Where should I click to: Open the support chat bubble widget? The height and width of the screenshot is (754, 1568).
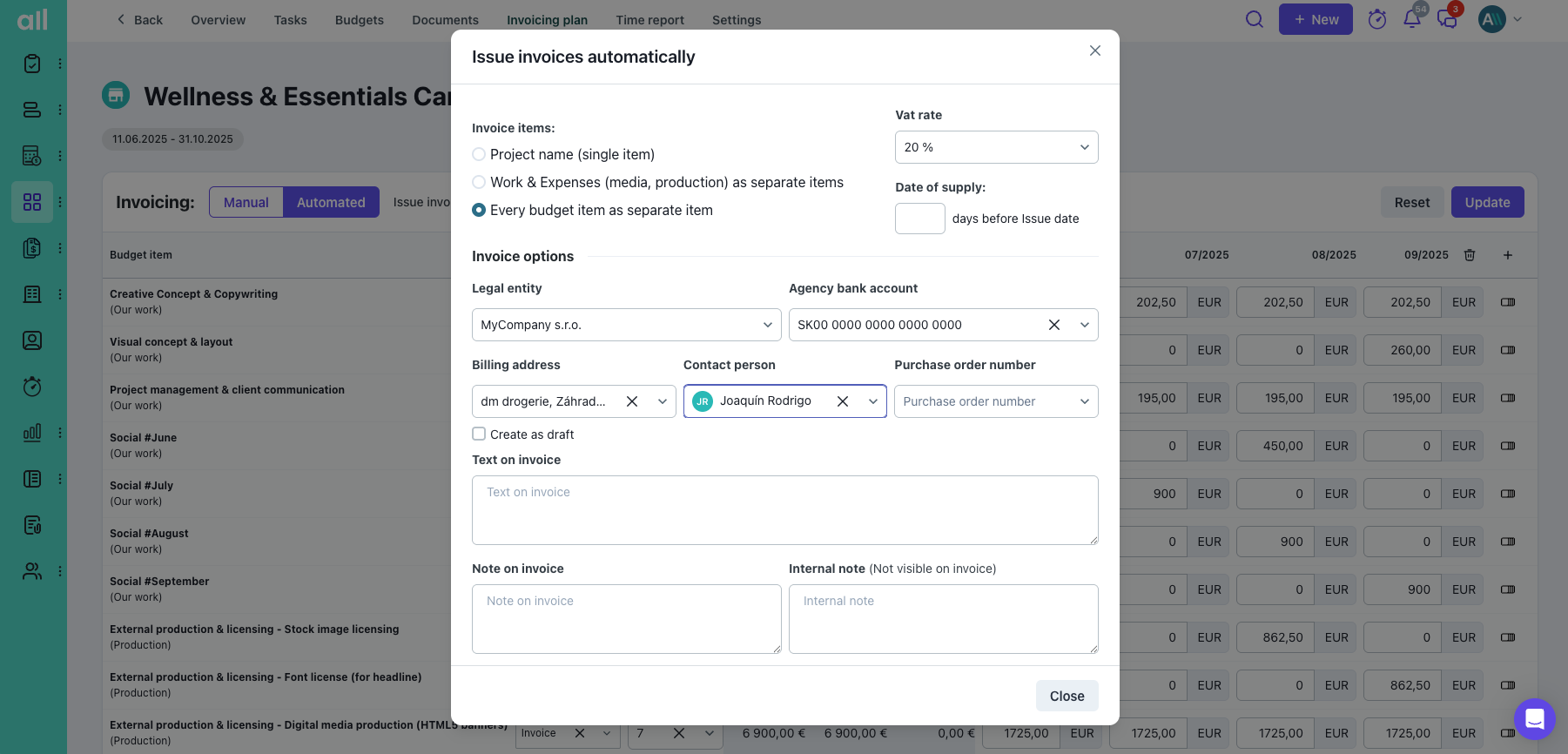point(1534,719)
